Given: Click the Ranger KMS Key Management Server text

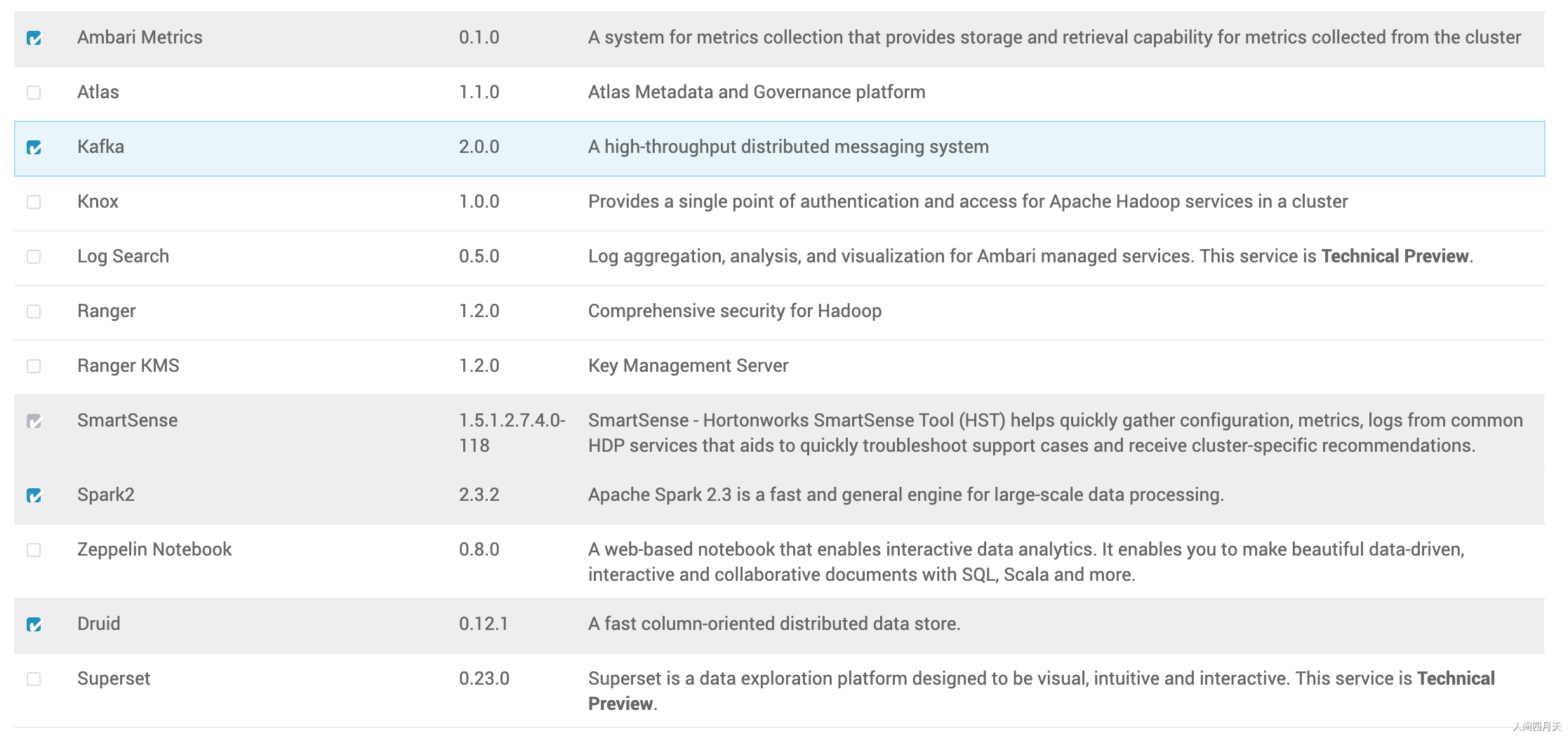Looking at the screenshot, I should pos(688,365).
